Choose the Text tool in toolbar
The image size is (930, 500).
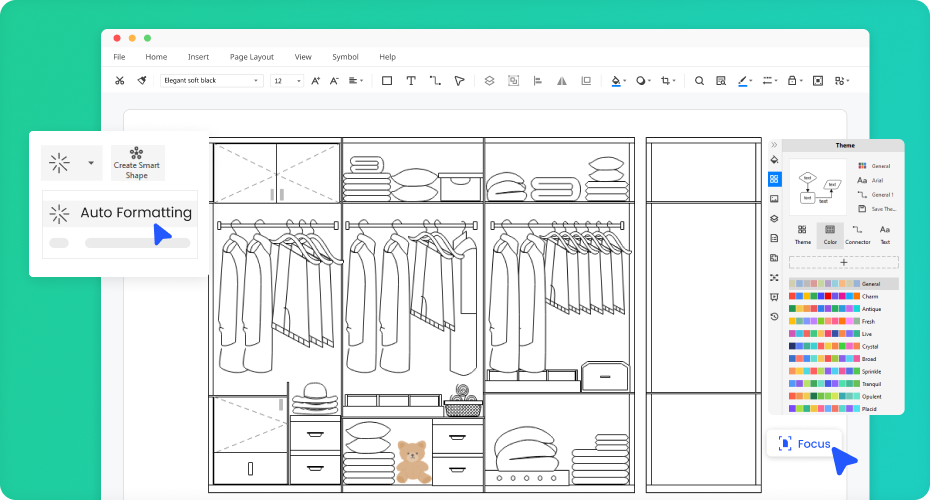coord(411,81)
